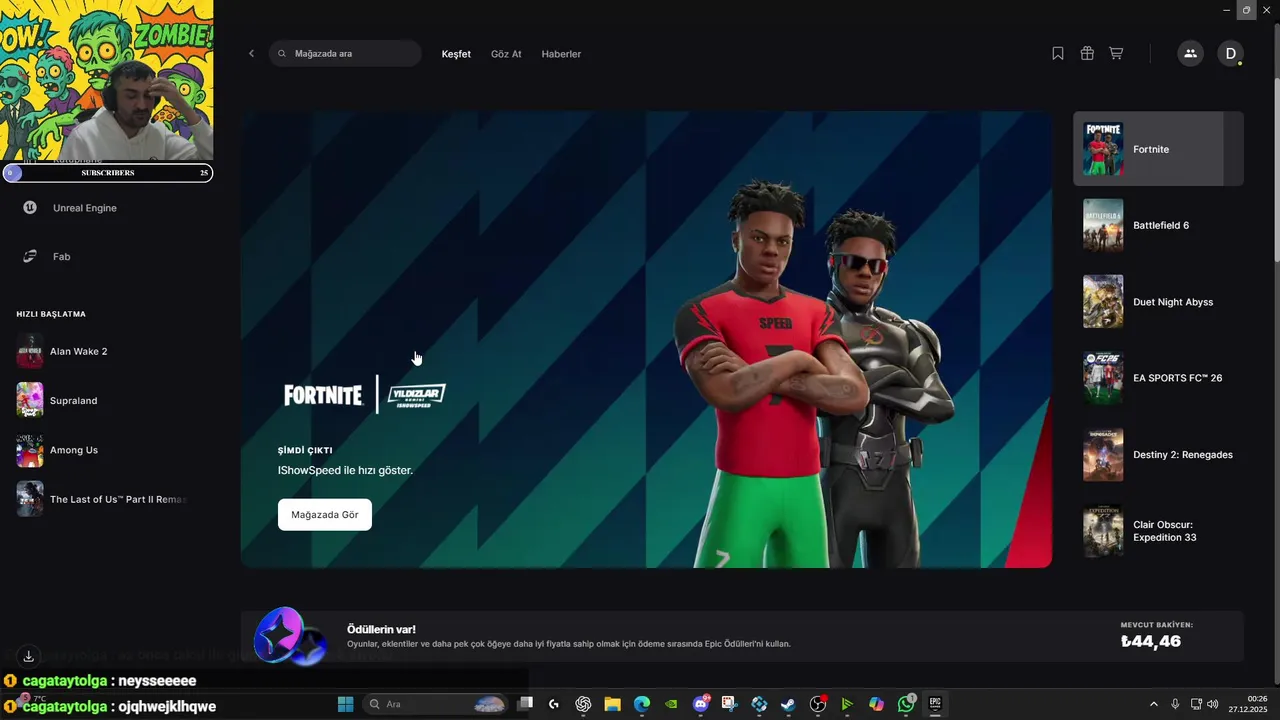This screenshot has height=720, width=1280.
Task: Open Microsoft Copilot from the taskbar
Action: click(x=876, y=704)
